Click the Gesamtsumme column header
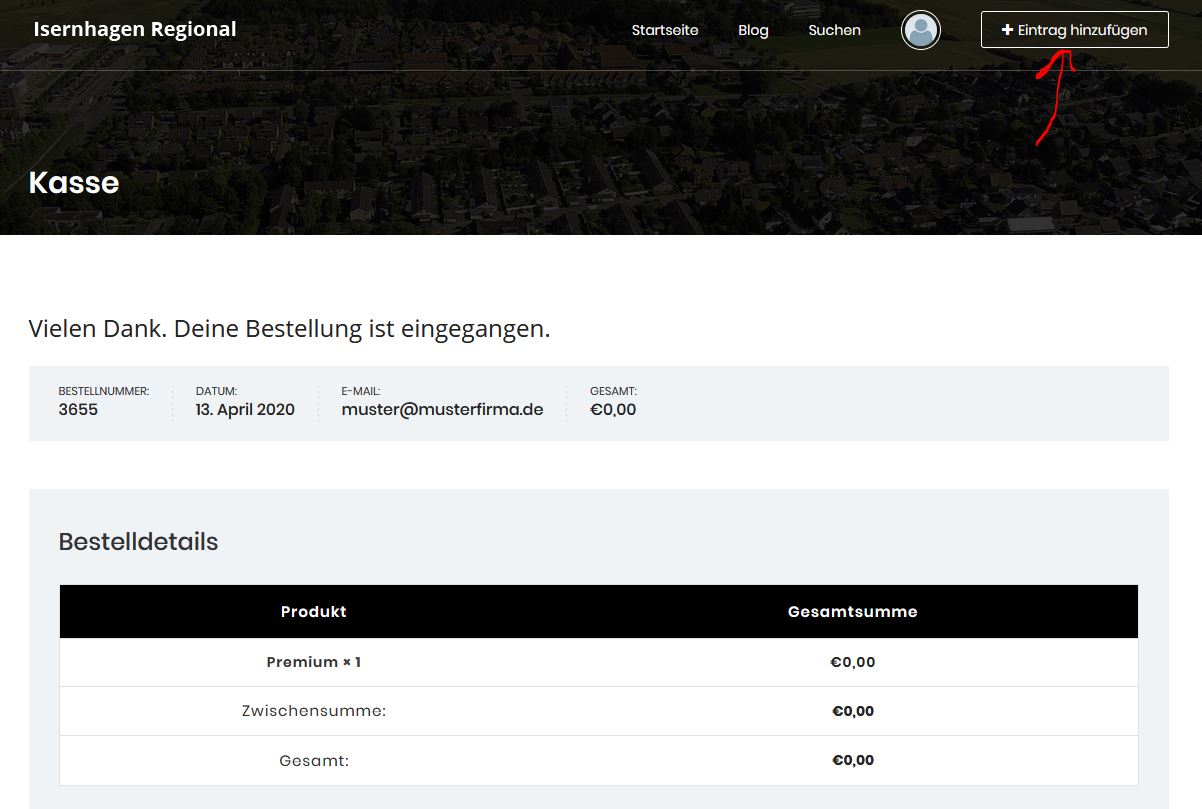The image size is (1202, 809). click(853, 611)
